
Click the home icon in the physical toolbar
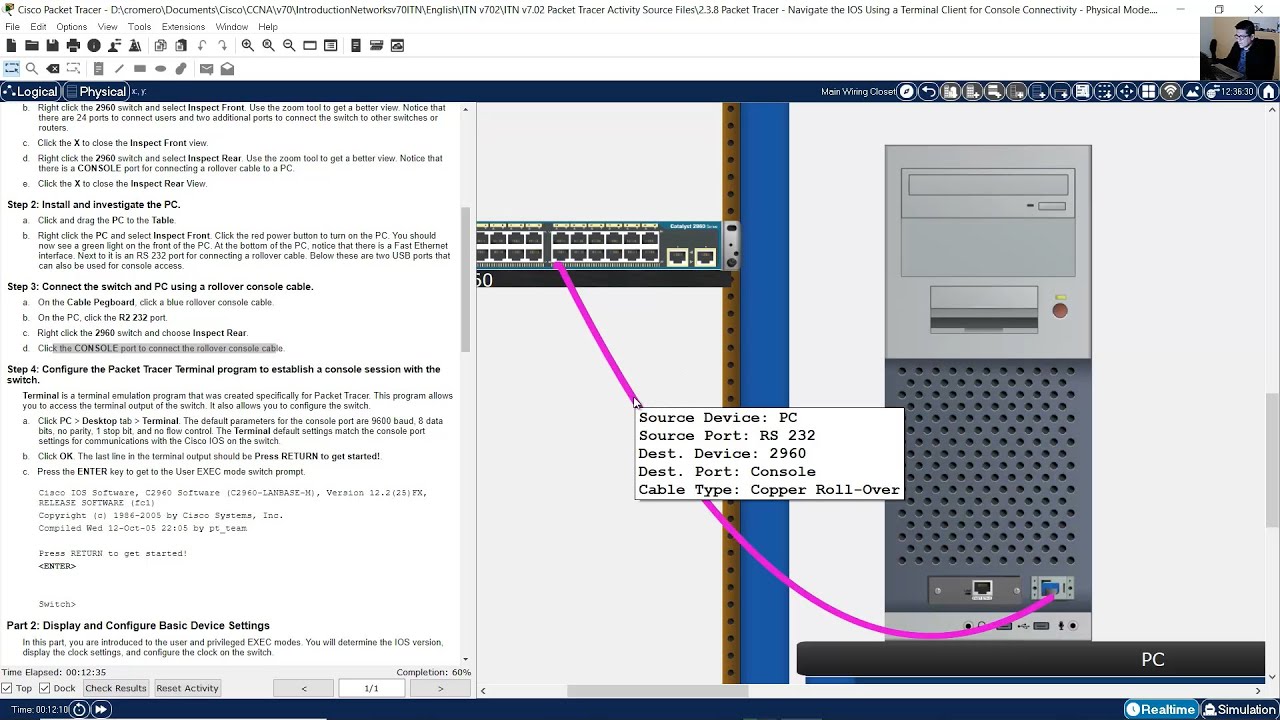coord(1269,92)
